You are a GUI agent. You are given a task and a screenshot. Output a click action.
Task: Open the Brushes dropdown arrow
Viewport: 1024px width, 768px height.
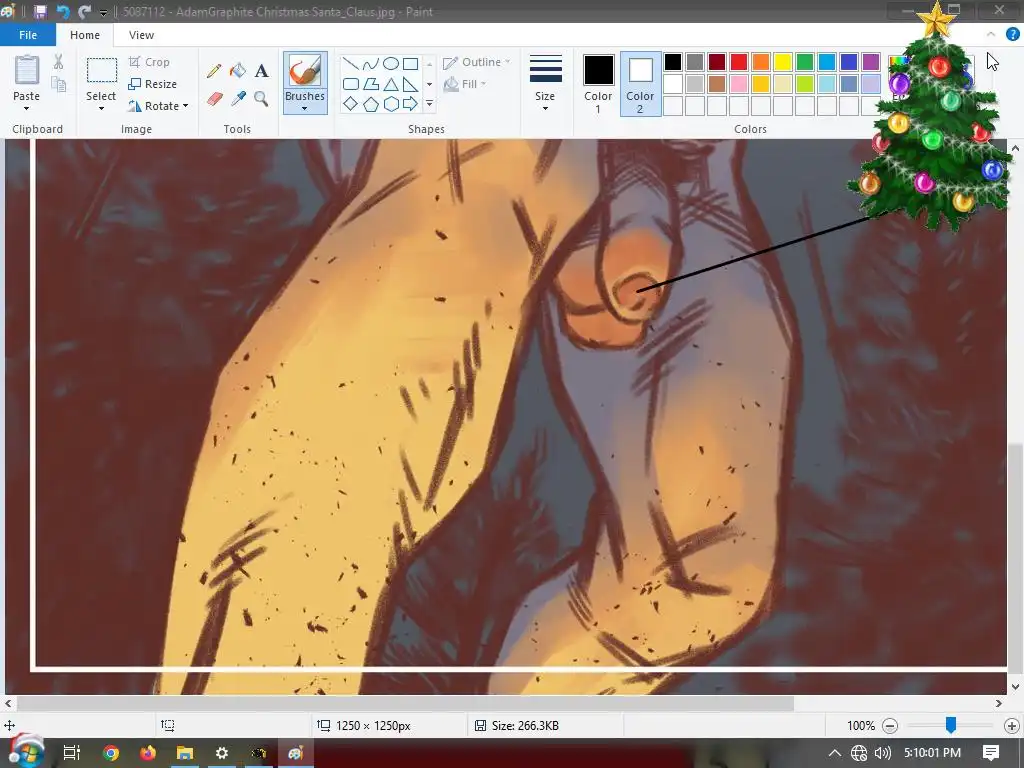coord(305,108)
